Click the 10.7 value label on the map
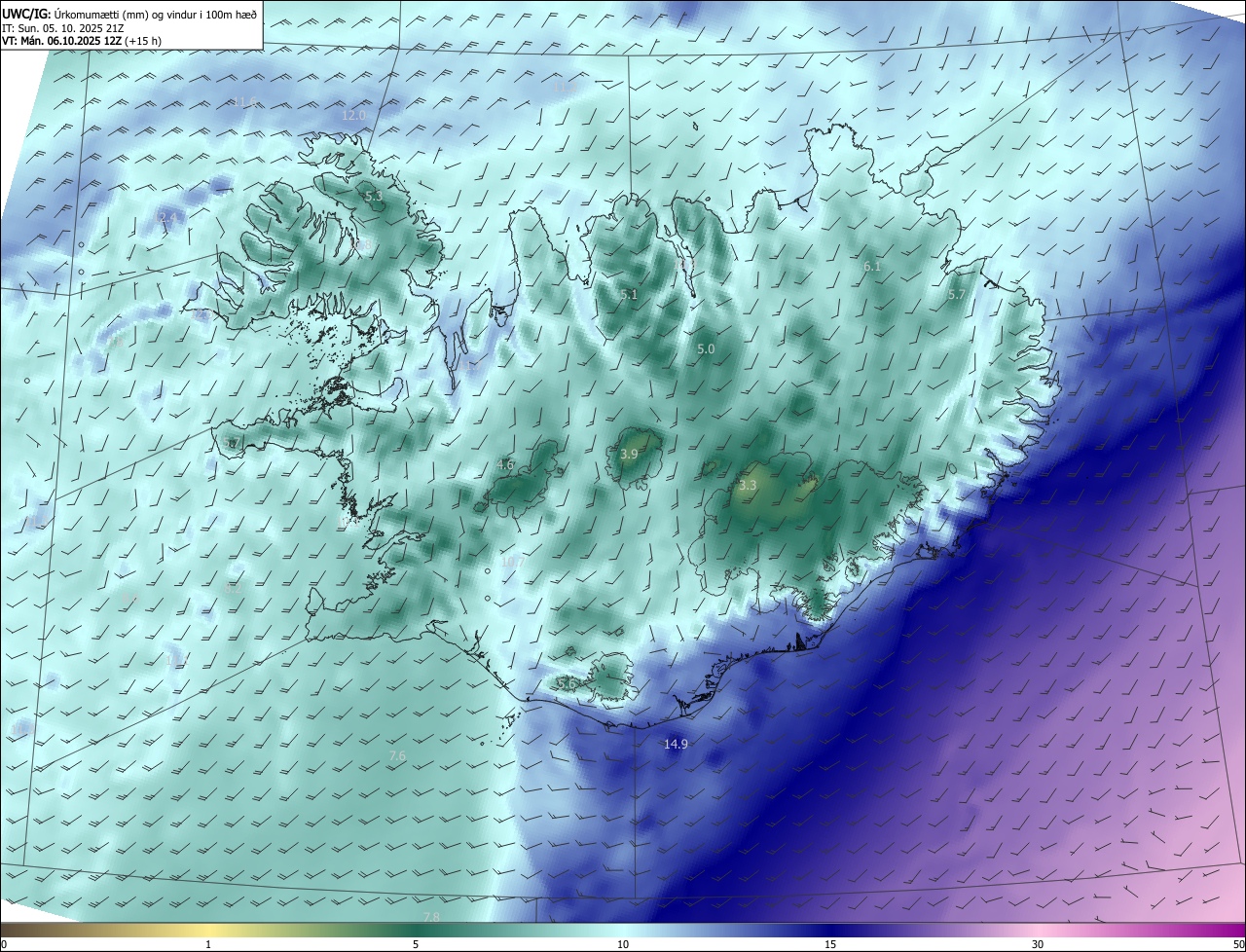The image size is (1246, 952). point(513,562)
